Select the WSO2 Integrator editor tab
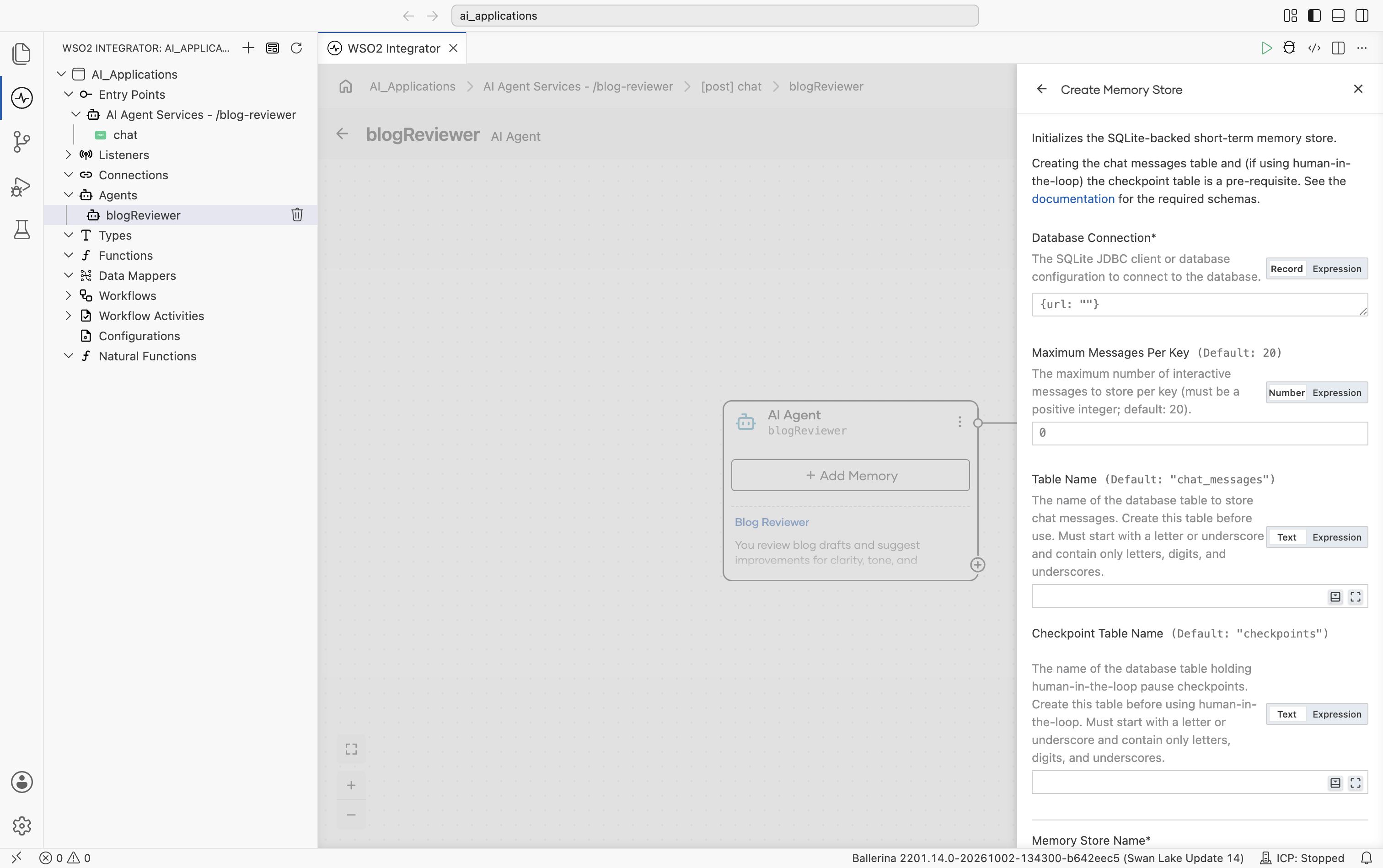Image resolution: width=1383 pixels, height=868 pixels. click(393, 48)
